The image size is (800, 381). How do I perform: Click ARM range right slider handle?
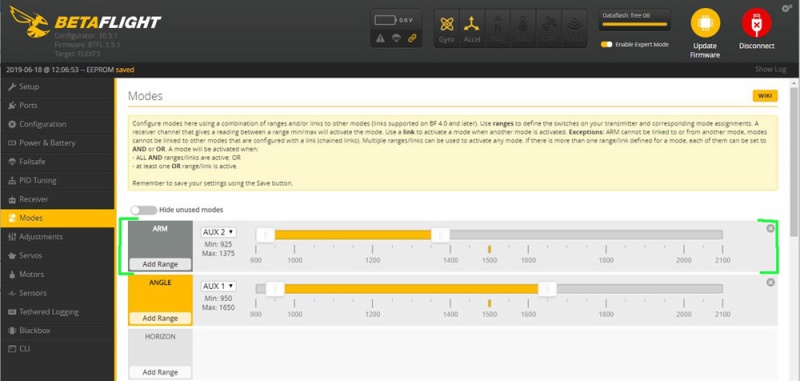[440, 235]
